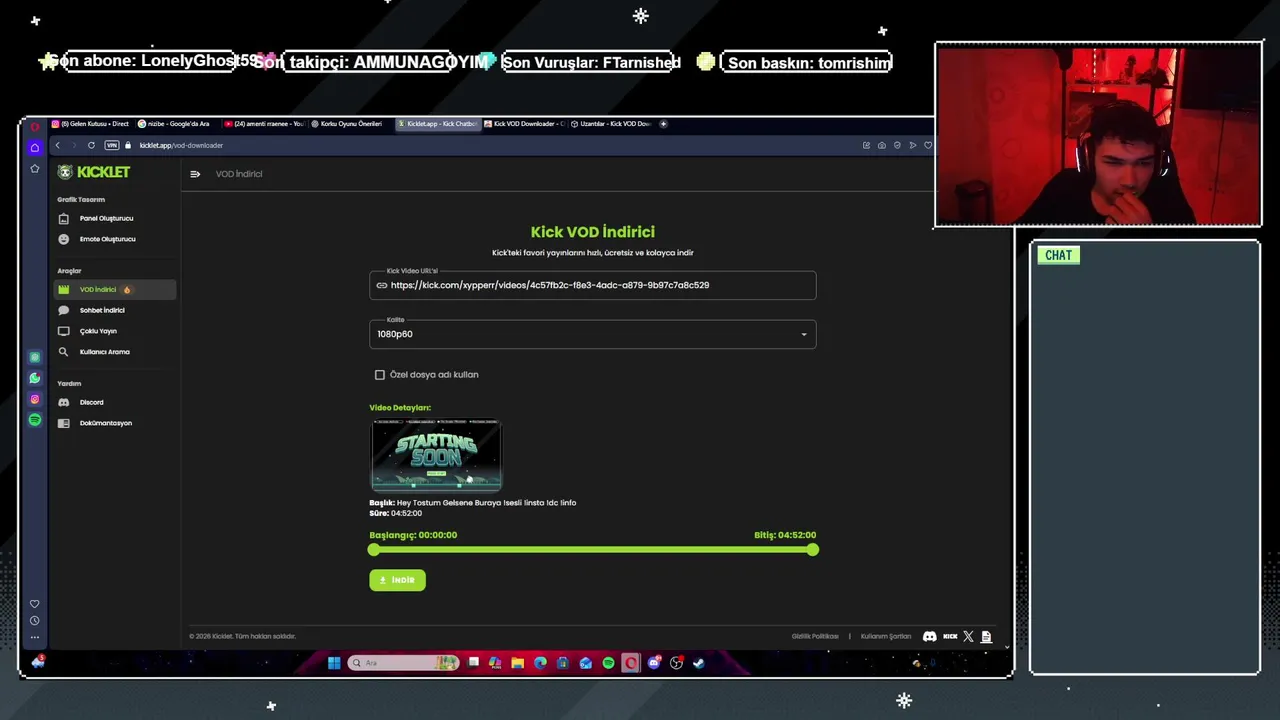Viewport: 1280px width, 720px height.
Task: Switch to nizibe Google'da Ara tab
Action: coord(177,124)
